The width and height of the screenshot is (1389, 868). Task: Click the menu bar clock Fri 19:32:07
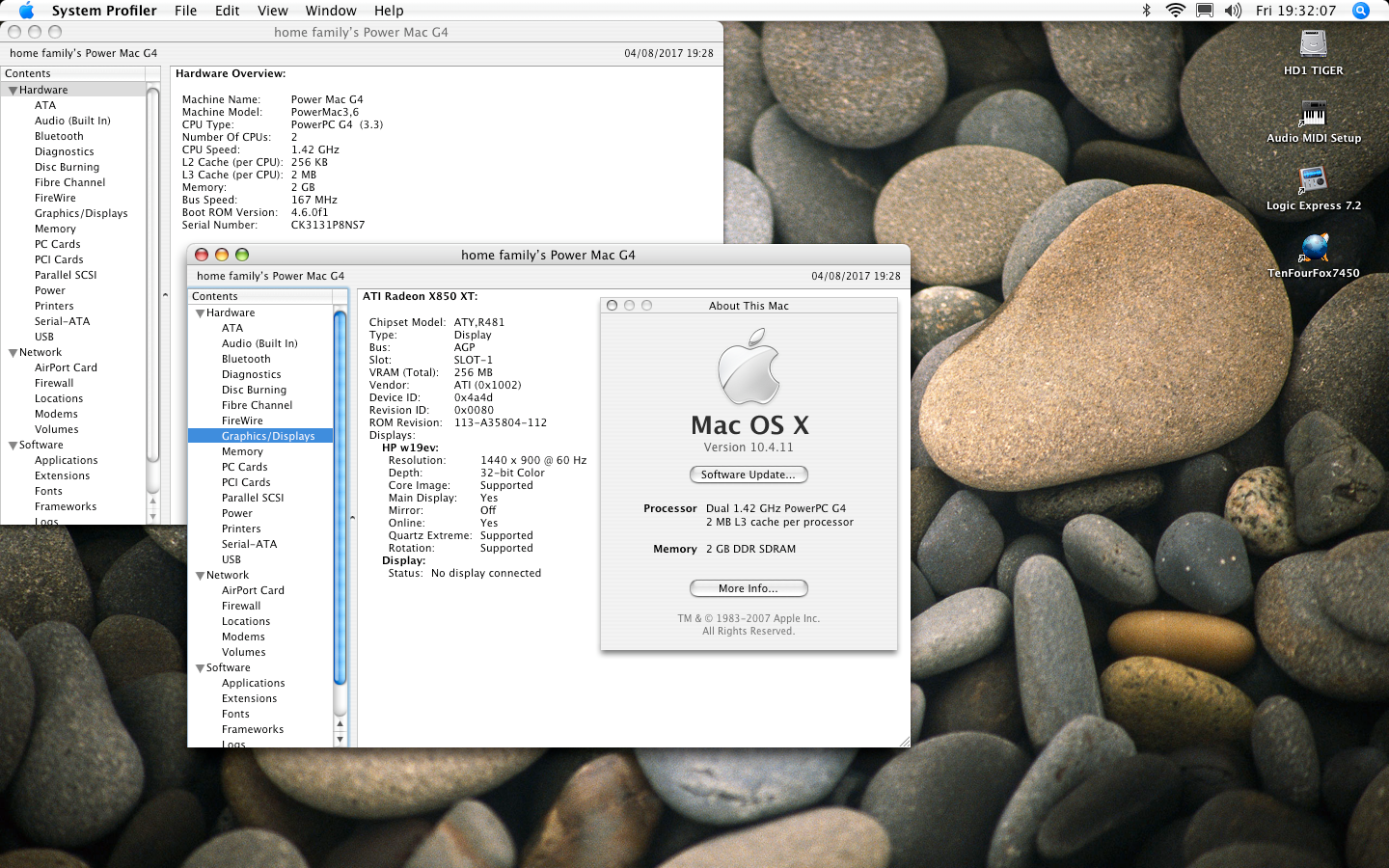point(1295,11)
